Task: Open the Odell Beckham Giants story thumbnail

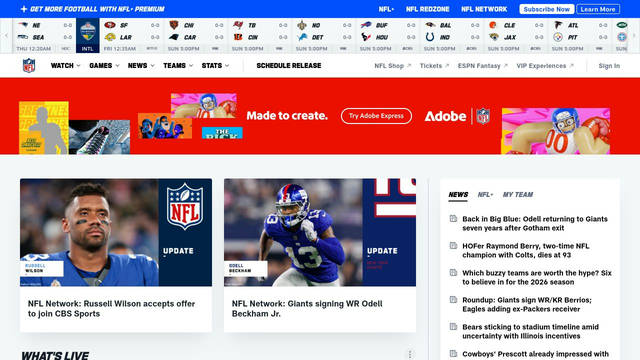Action: click(320, 232)
